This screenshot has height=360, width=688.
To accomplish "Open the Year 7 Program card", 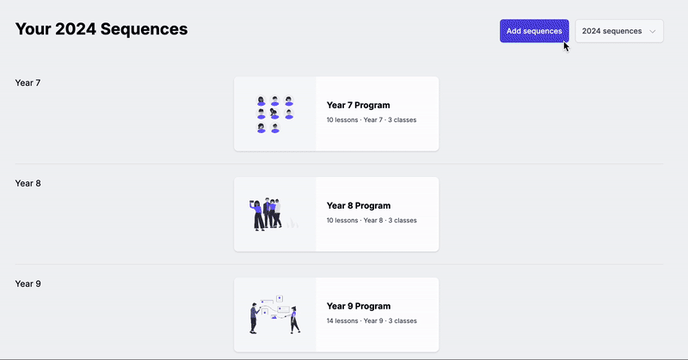I will tap(336, 114).
